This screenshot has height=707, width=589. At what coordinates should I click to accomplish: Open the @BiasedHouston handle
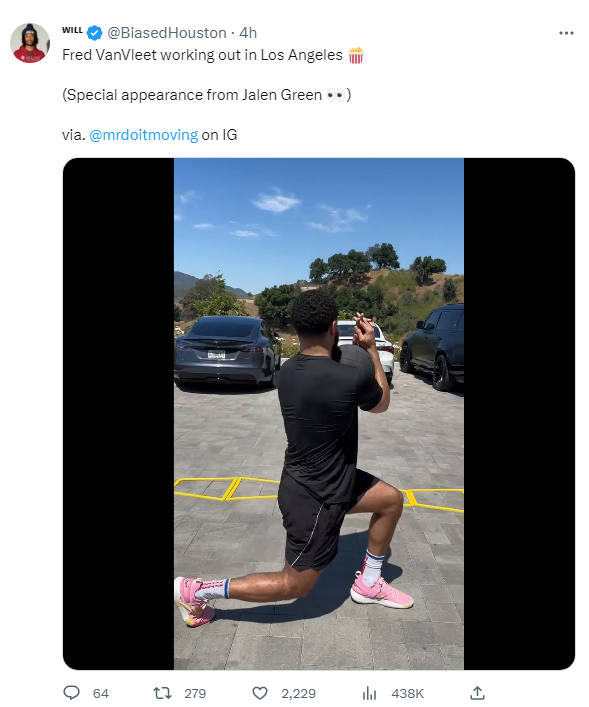(166, 33)
